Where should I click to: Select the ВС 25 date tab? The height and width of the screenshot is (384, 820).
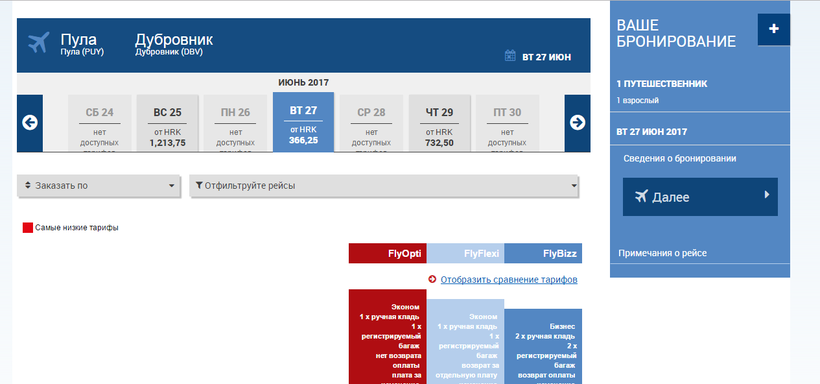point(167,123)
